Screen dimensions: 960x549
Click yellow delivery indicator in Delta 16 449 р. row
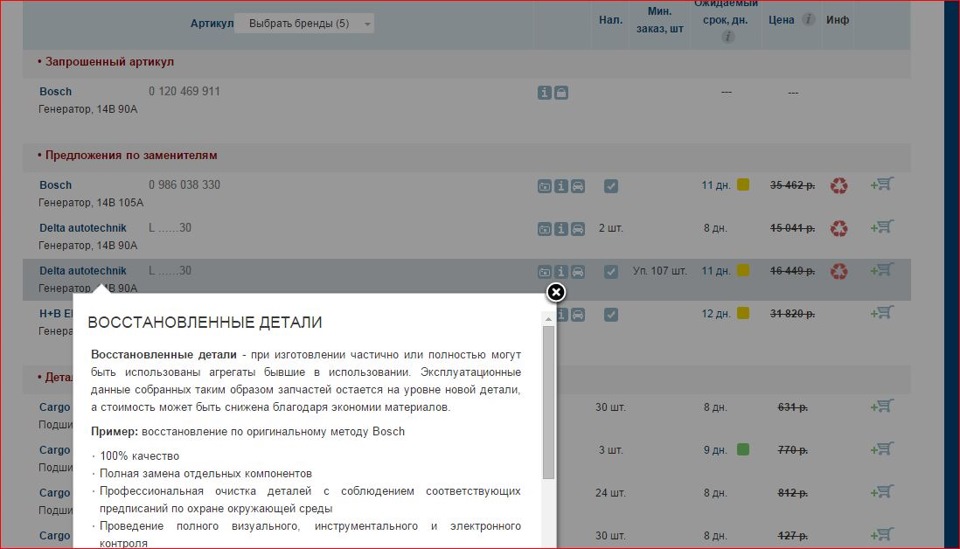tap(743, 271)
